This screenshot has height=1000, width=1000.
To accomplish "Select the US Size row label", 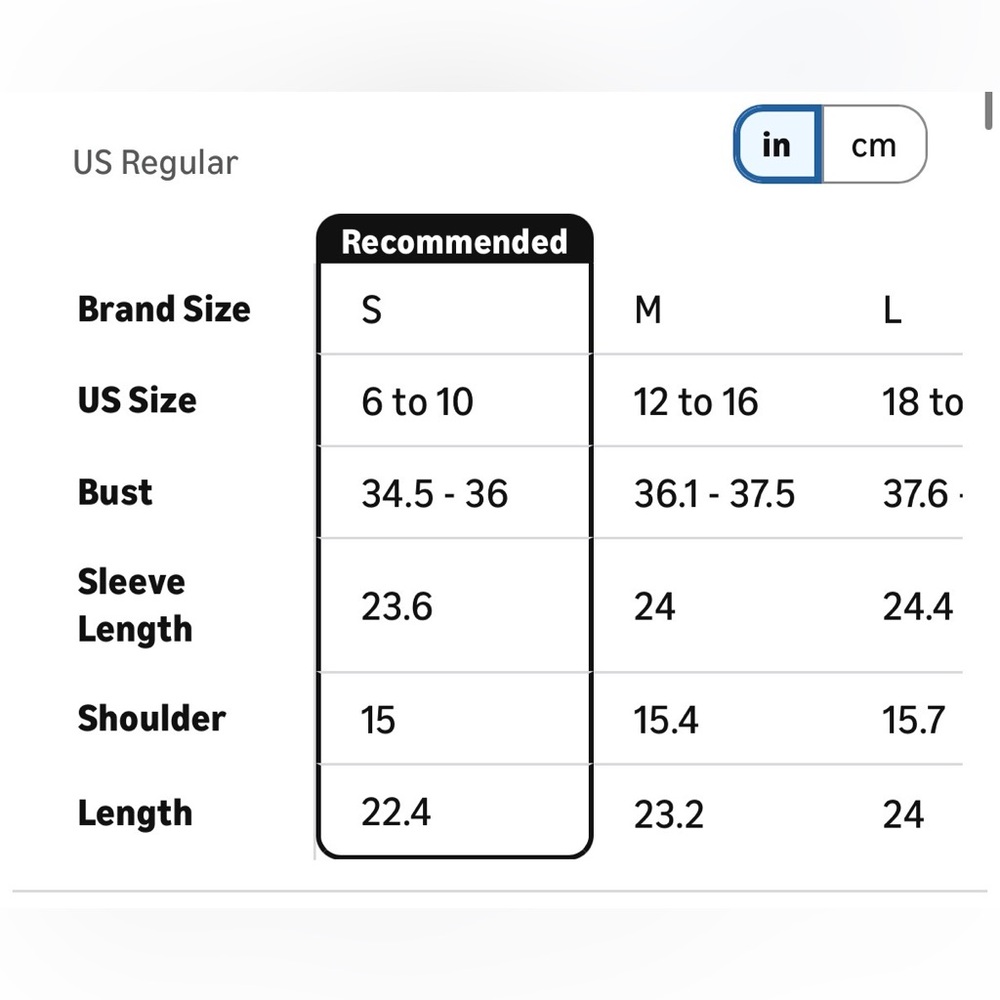I will 137,401.
